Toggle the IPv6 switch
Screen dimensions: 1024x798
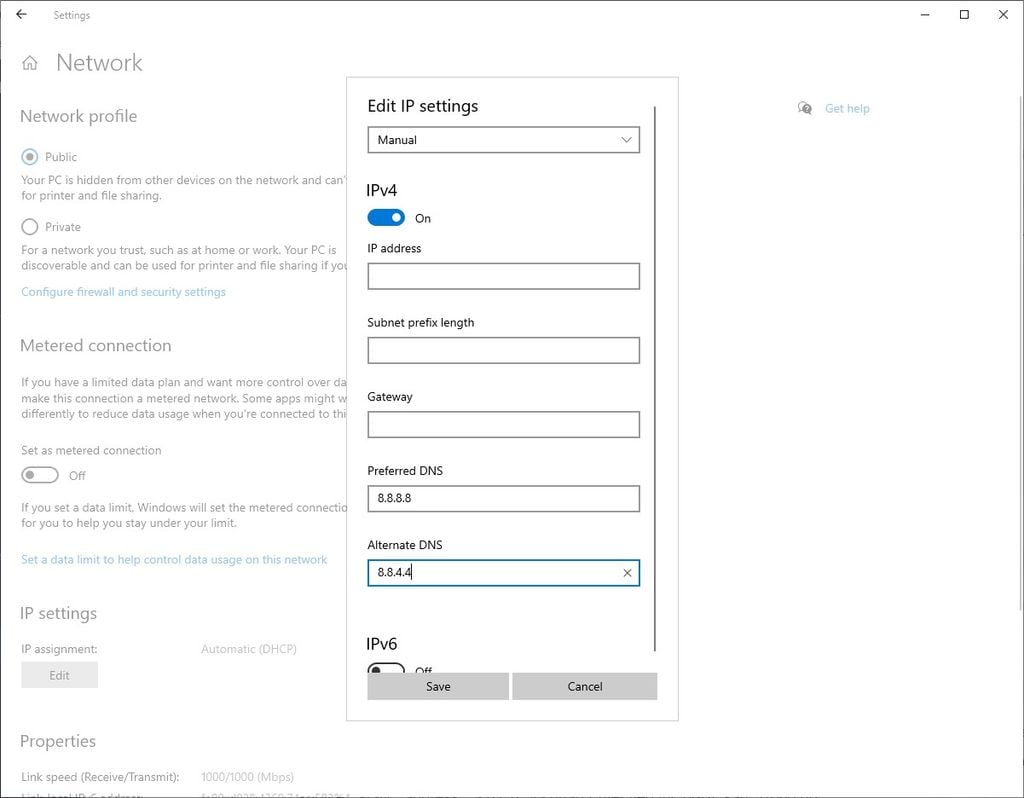[386, 668]
